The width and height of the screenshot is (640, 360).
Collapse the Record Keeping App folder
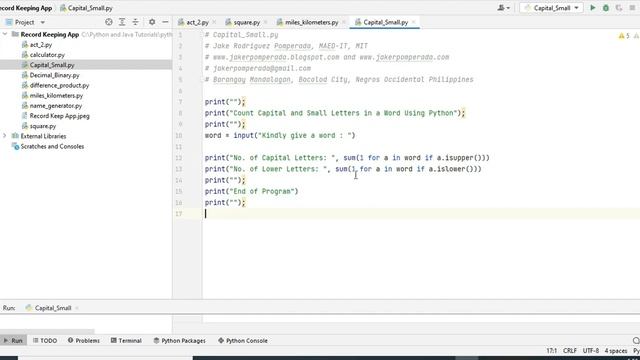point(5,34)
